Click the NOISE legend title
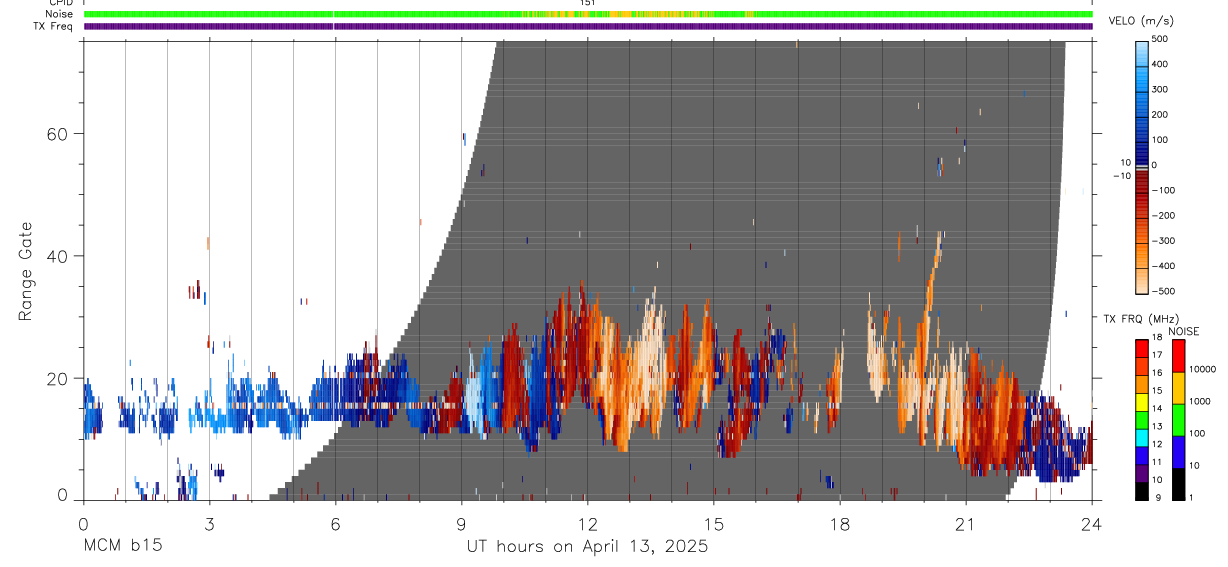Viewport: 1228px width, 567px height. pos(1184,331)
